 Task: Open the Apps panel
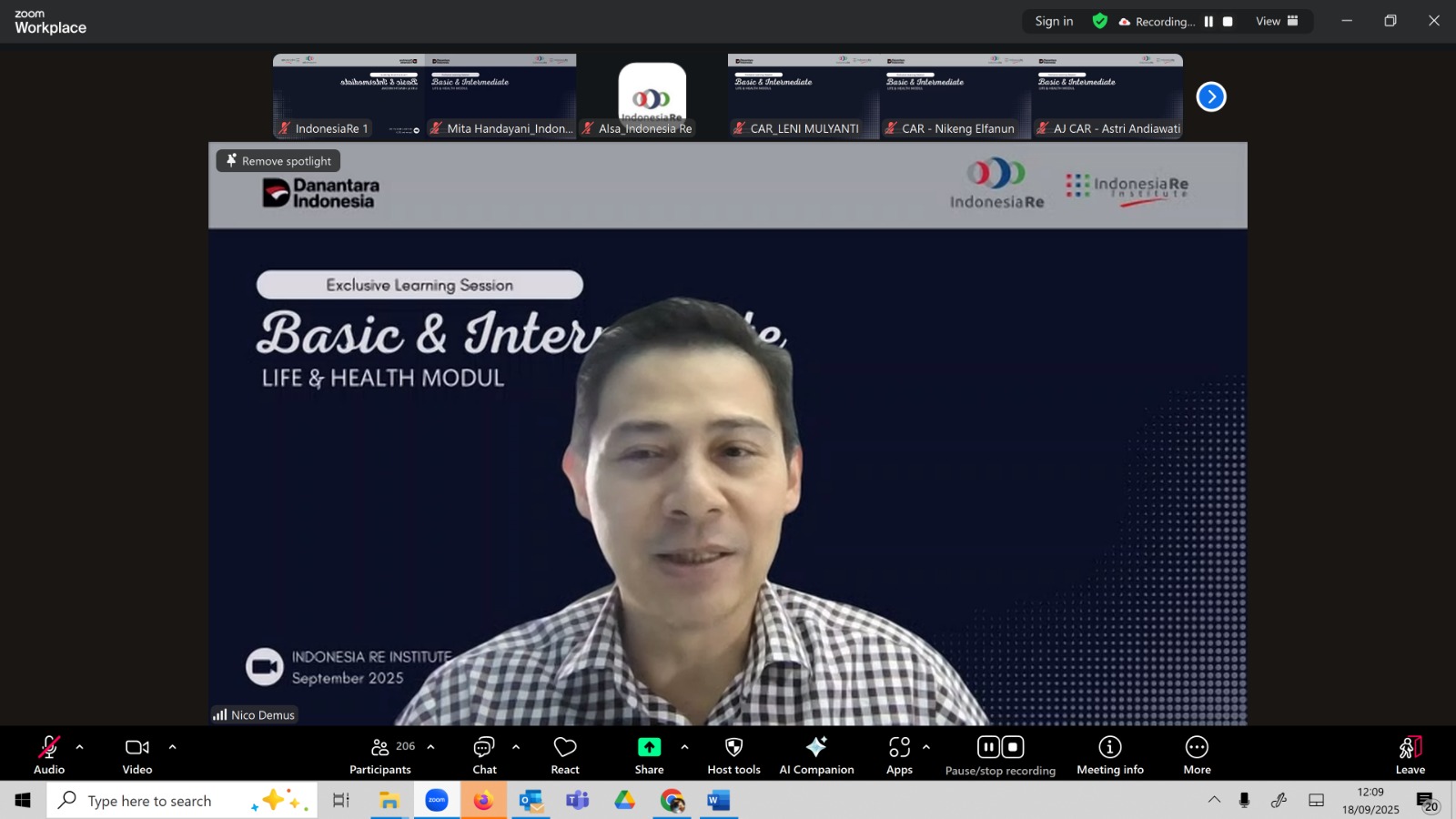[x=899, y=754]
